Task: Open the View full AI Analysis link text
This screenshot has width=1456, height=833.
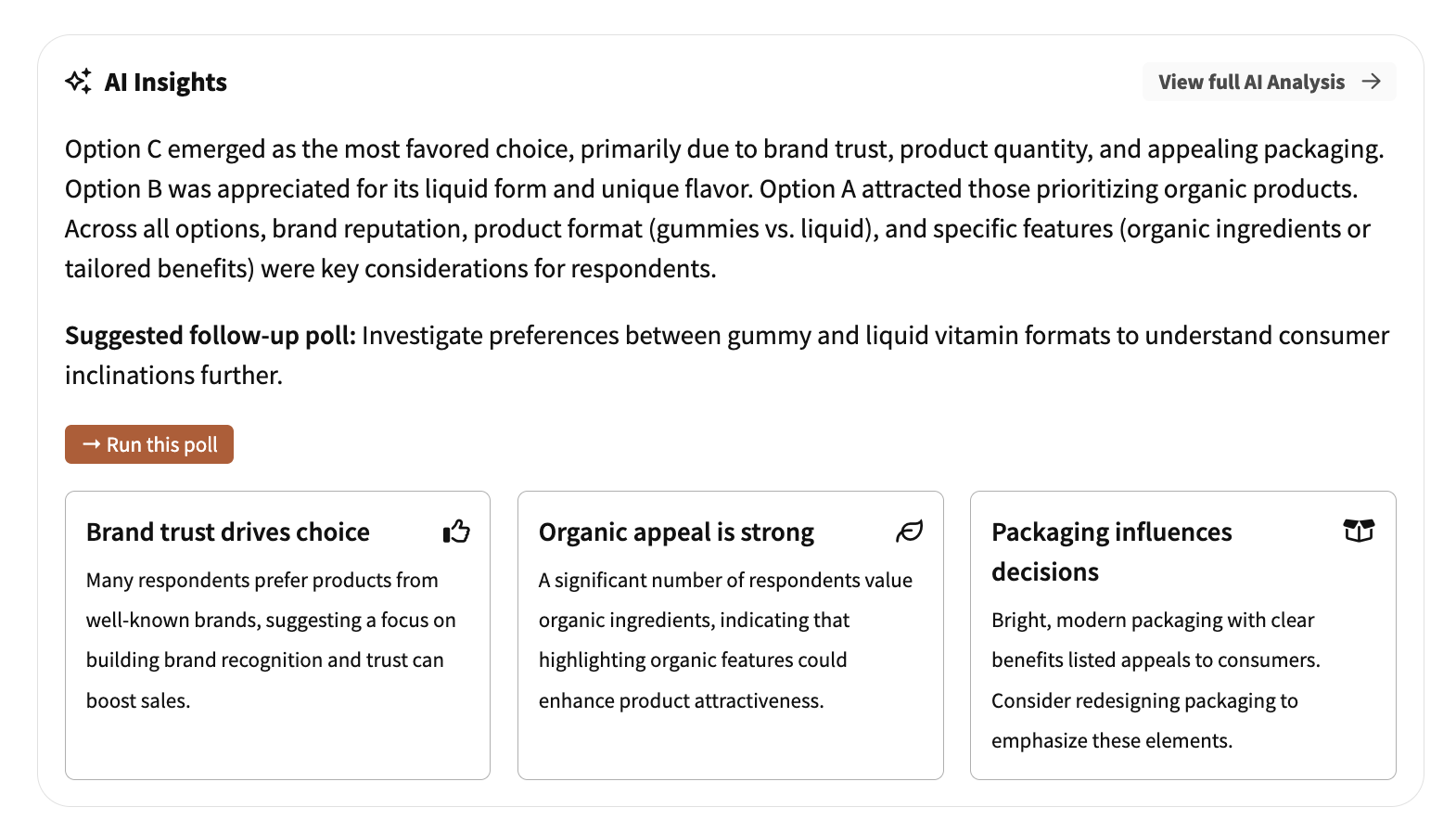Action: [1251, 82]
